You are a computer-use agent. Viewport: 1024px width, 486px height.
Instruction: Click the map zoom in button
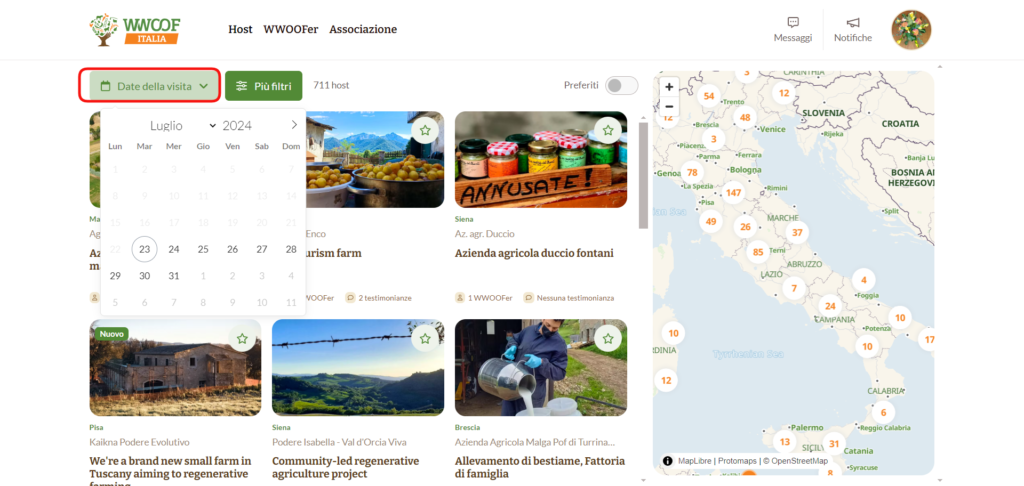coord(669,87)
